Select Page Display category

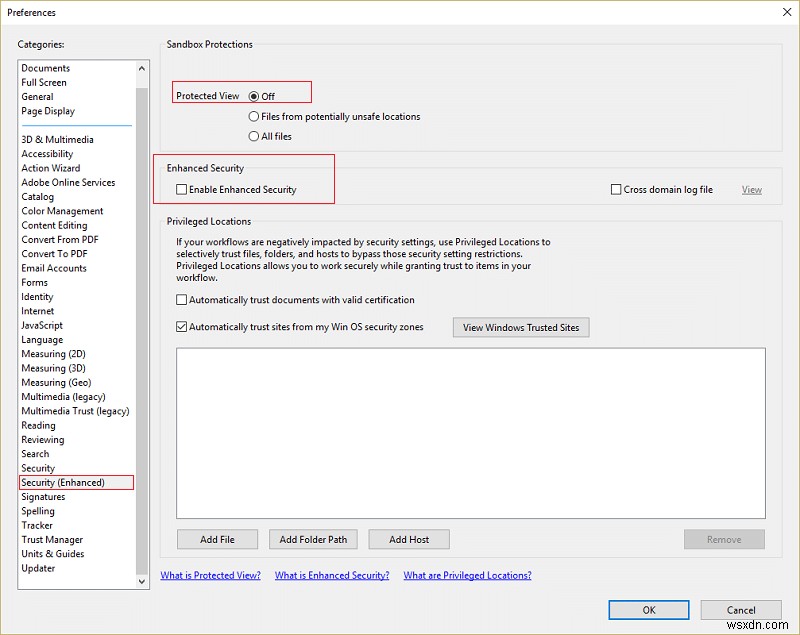pos(48,111)
